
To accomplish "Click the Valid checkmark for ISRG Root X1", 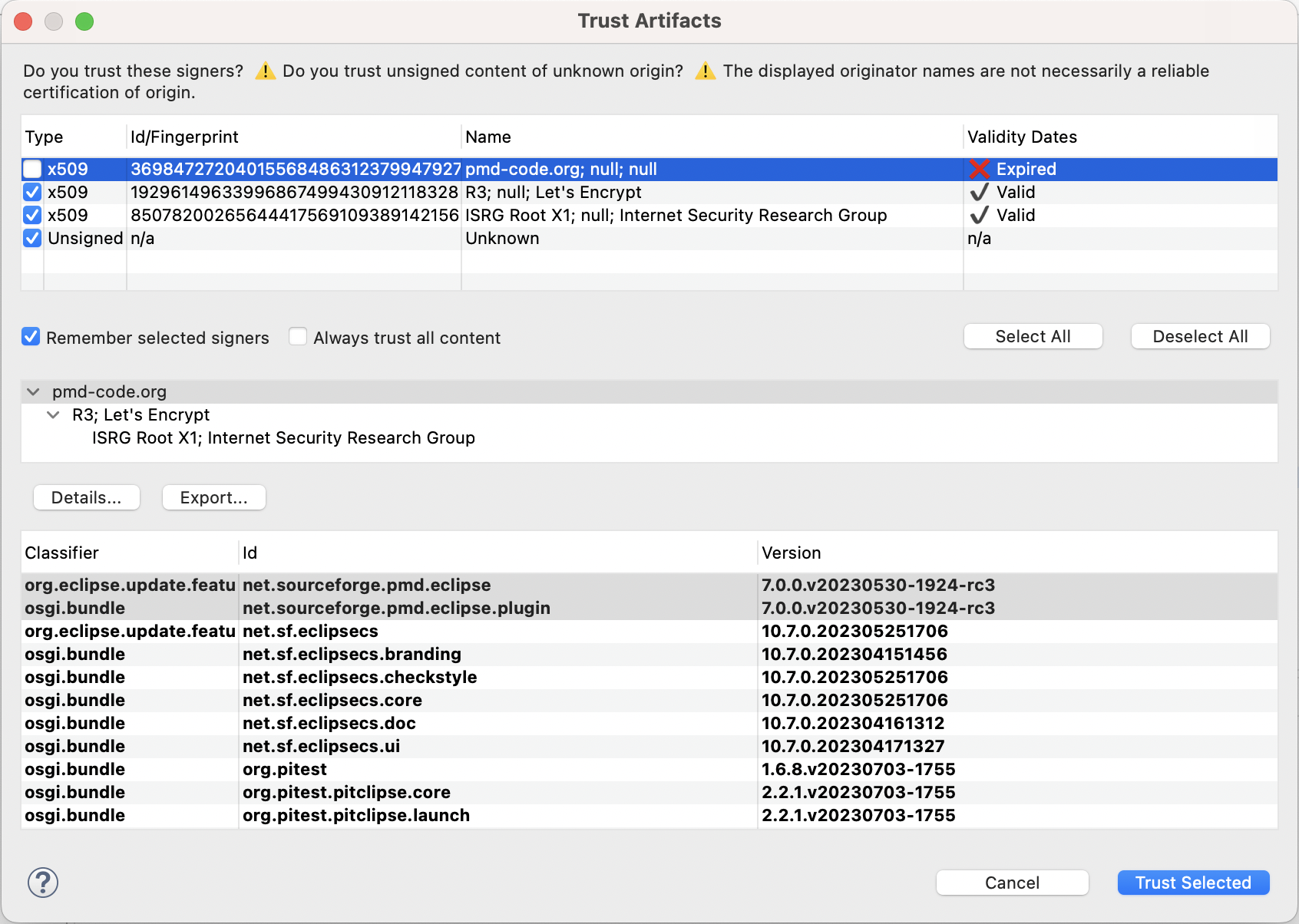I will coord(979,215).
